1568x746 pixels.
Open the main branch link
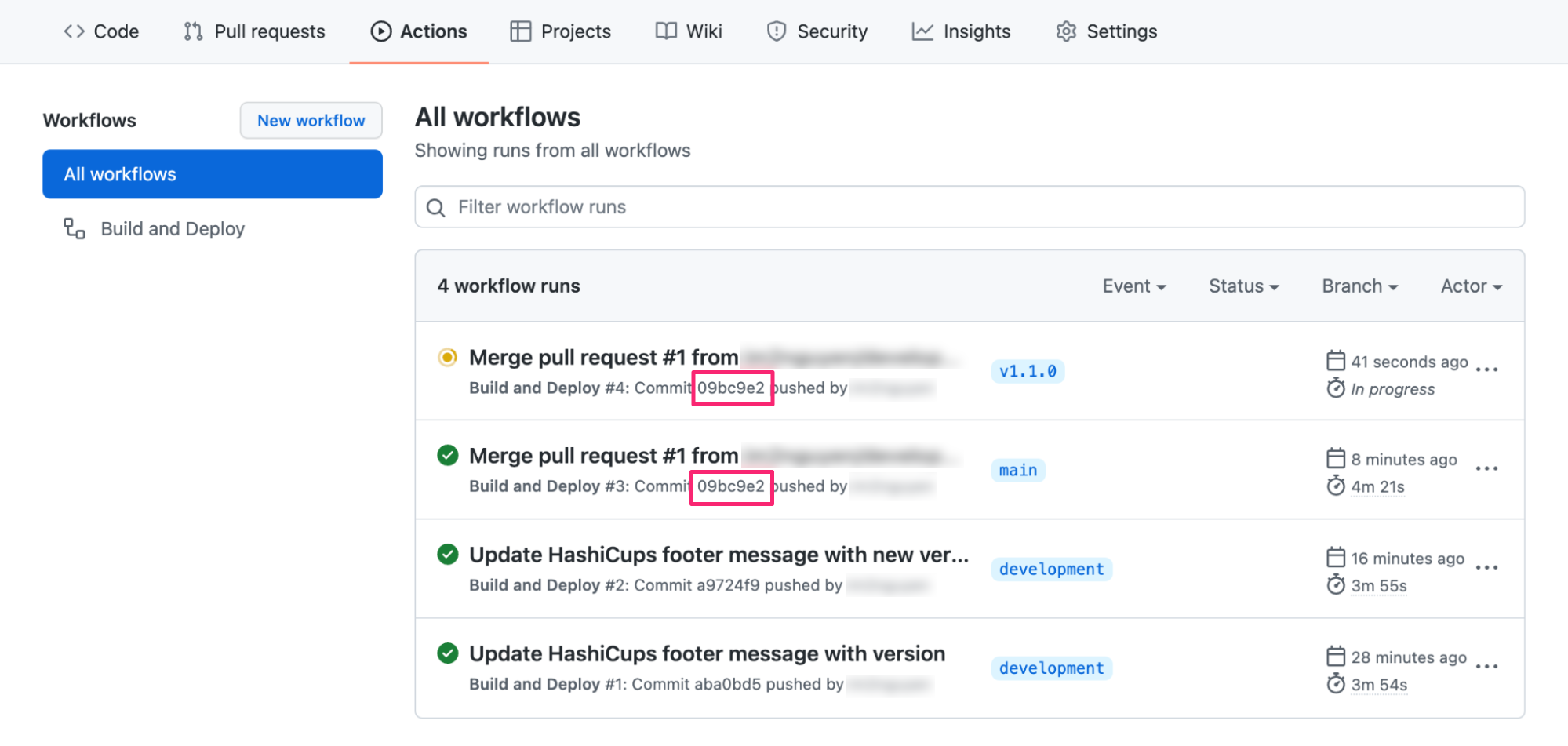pyautogui.click(x=1017, y=470)
